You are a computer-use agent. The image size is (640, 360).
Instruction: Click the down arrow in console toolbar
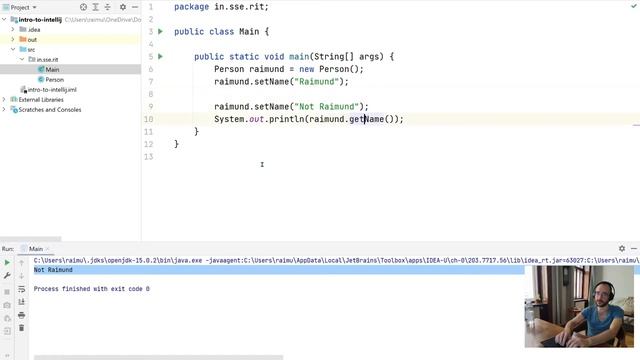22,276
